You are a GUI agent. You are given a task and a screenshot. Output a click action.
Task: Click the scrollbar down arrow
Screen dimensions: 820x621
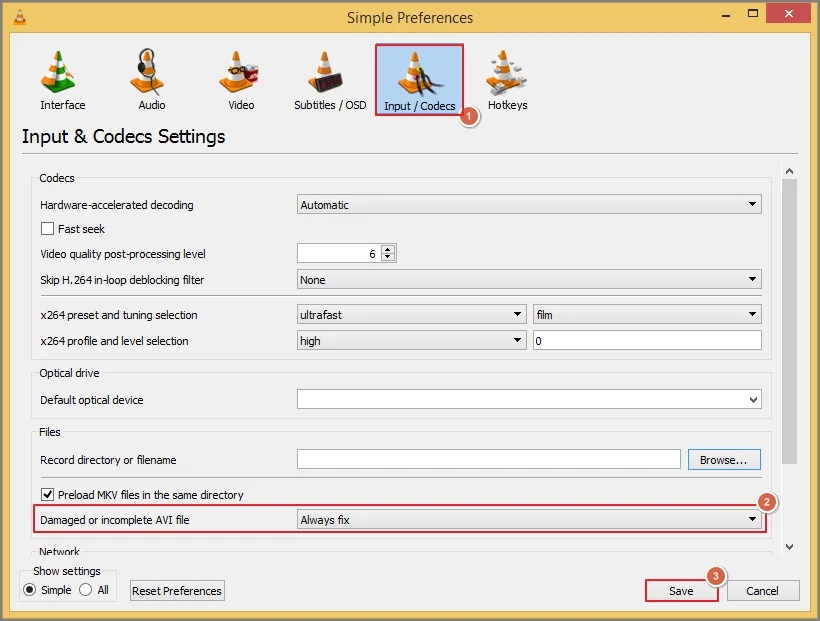(x=790, y=547)
